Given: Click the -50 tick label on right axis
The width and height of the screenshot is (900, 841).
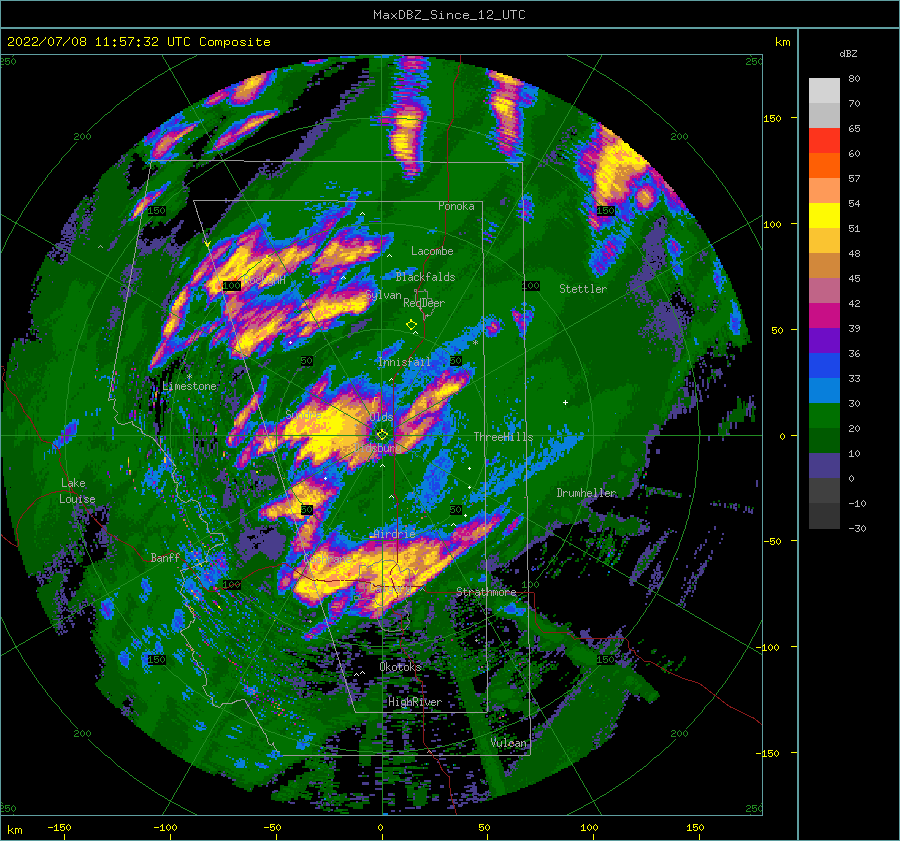Looking at the screenshot, I should click(x=772, y=541).
